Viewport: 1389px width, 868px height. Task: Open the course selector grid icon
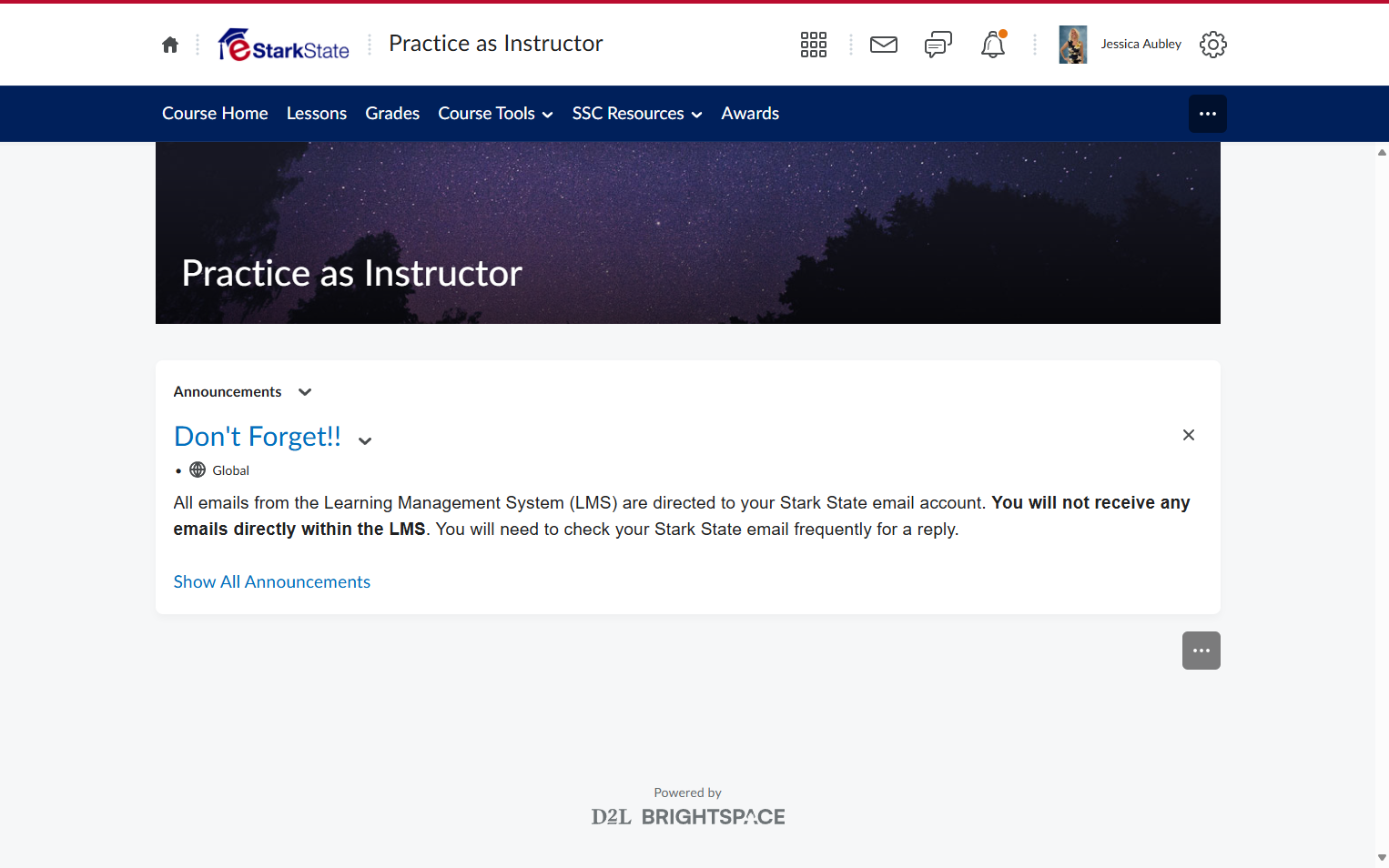814,45
